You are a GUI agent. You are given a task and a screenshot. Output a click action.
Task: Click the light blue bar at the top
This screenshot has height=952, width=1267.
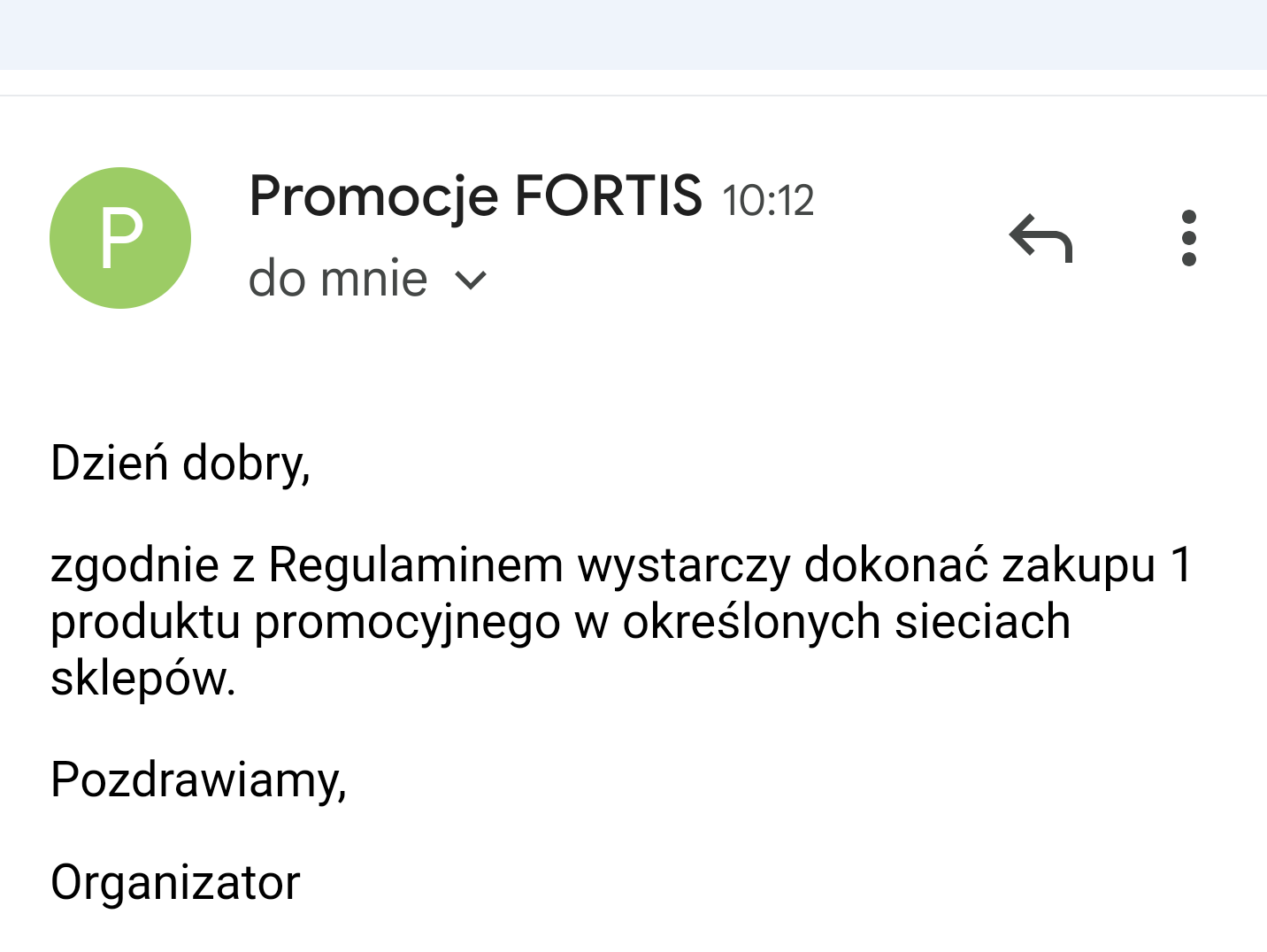633,34
